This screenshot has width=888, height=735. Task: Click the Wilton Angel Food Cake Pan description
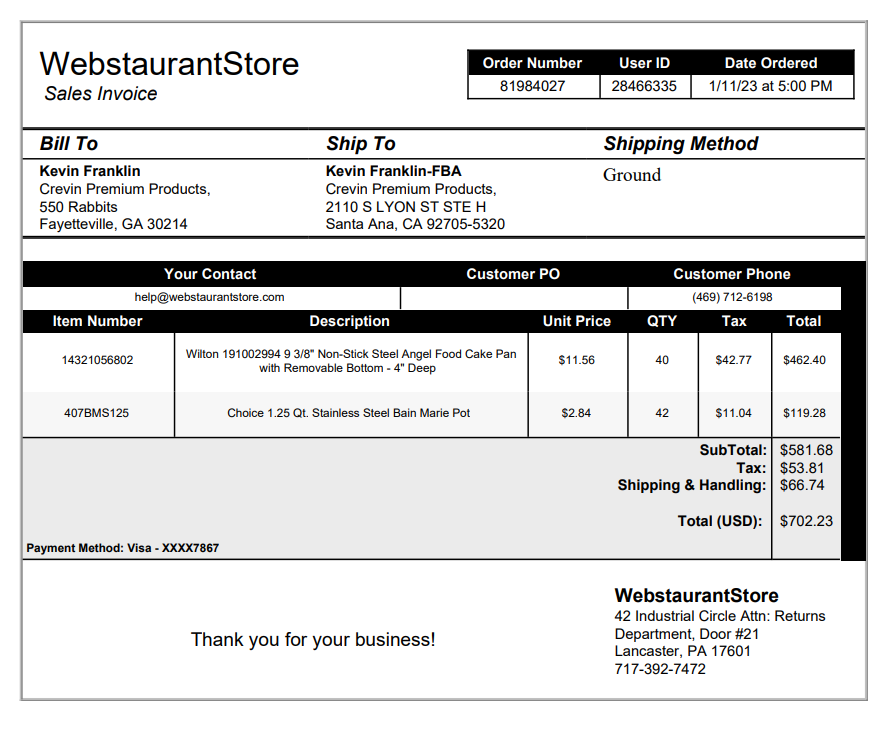[351, 361]
